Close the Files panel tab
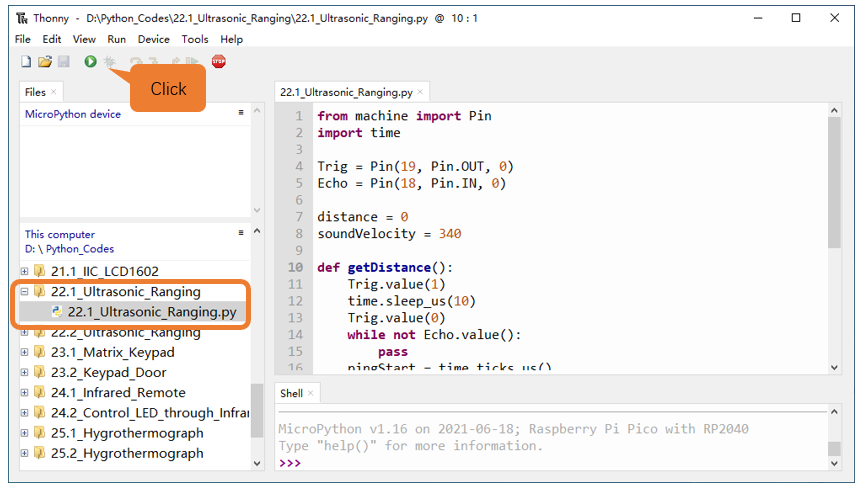Image resolution: width=863 pixels, height=489 pixels. [53, 92]
